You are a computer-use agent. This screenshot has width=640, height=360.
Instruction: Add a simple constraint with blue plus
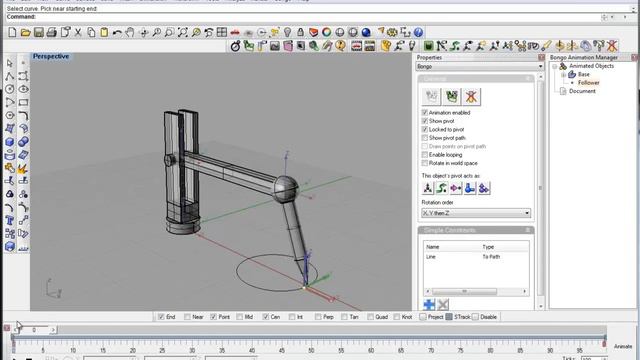click(x=429, y=304)
